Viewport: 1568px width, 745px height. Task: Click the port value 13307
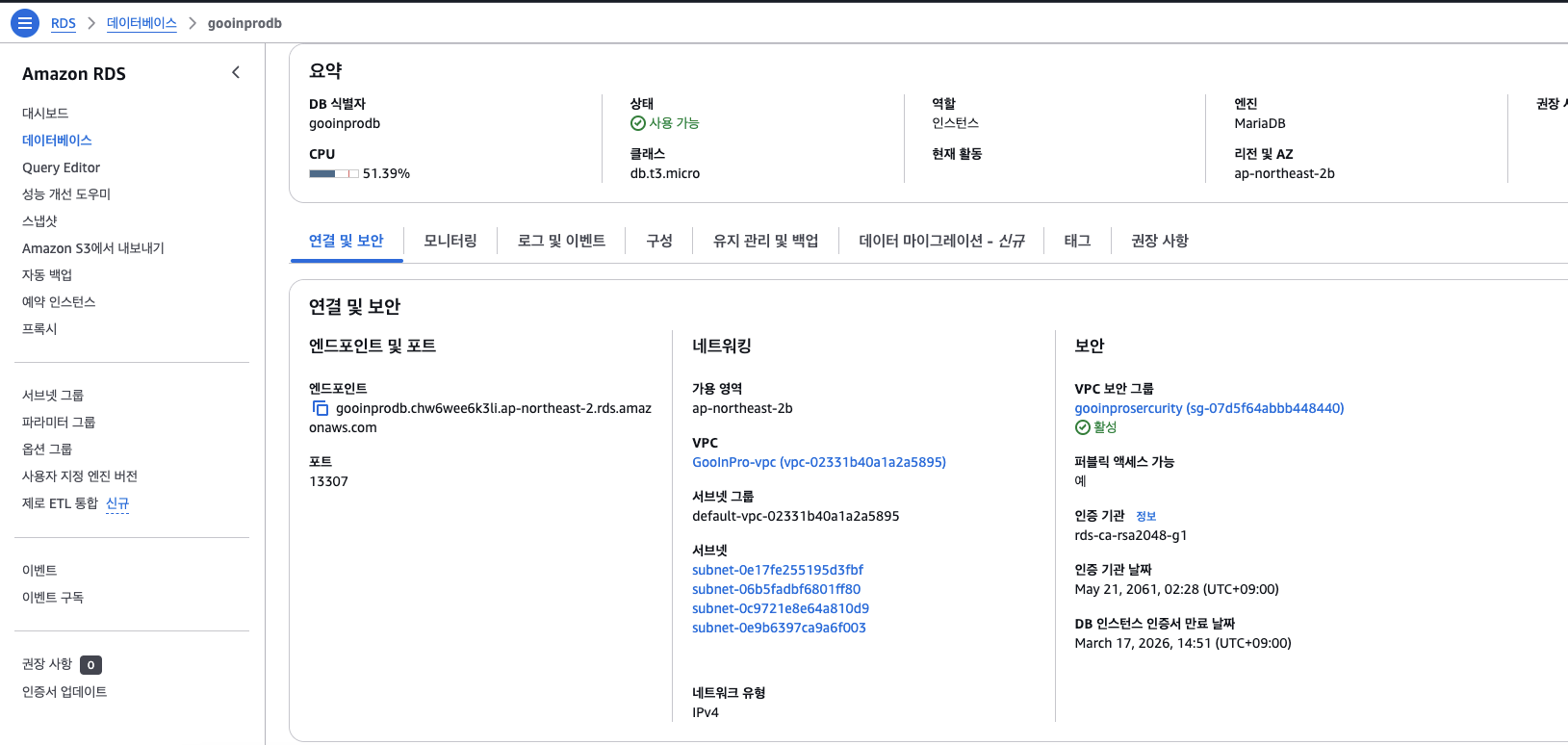click(328, 481)
